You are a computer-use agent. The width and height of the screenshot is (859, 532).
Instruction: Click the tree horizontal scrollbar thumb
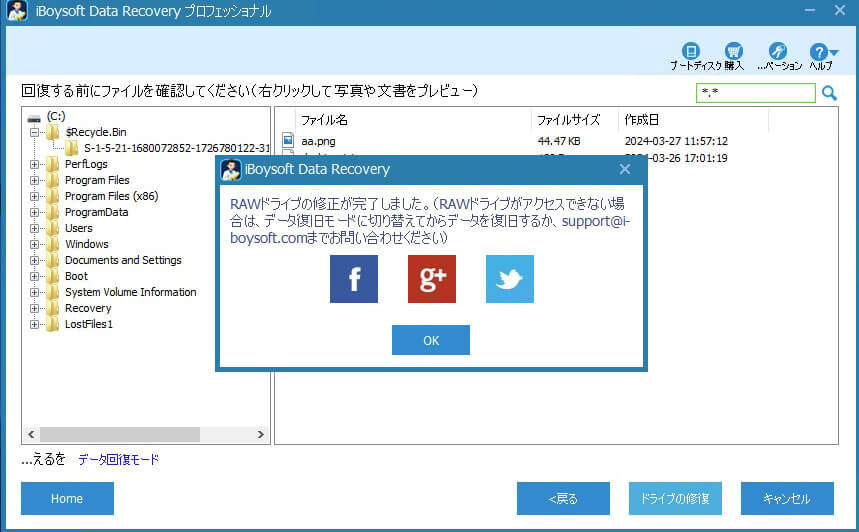click(119, 434)
